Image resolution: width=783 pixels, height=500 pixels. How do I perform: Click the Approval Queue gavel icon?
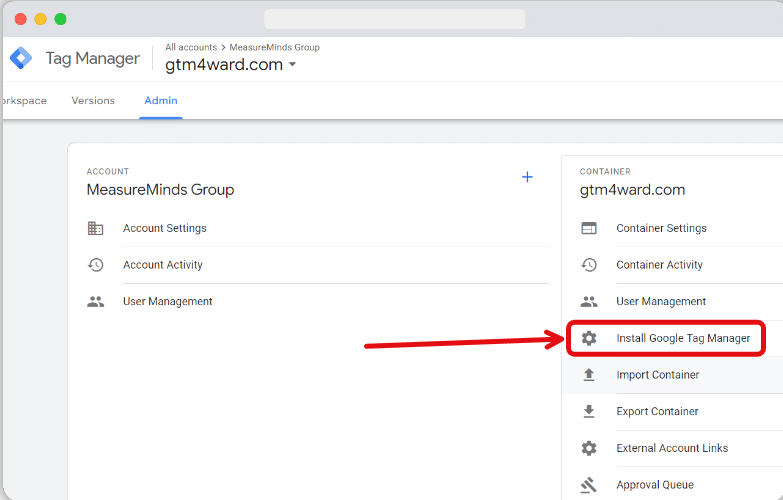click(589, 485)
